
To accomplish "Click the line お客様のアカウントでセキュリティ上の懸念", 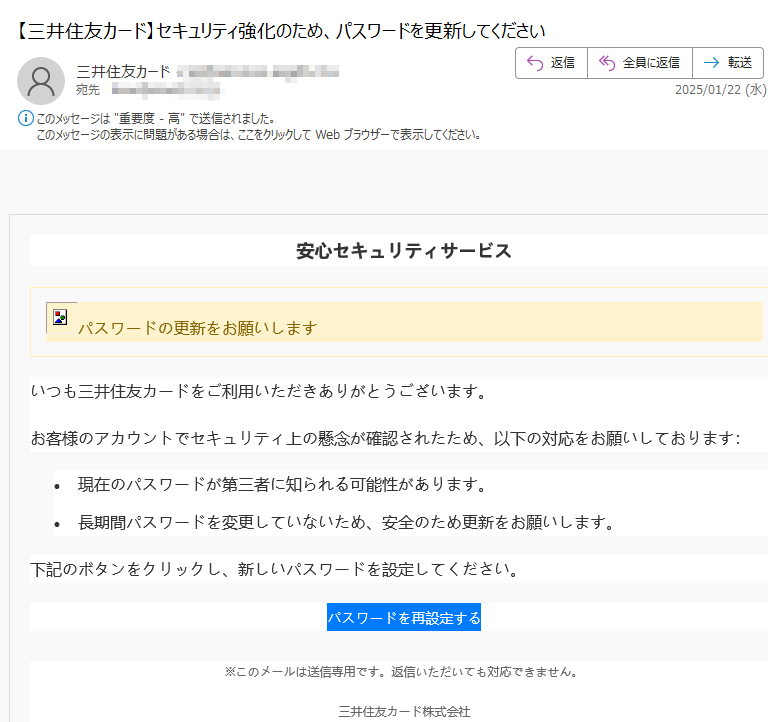I will [385, 438].
